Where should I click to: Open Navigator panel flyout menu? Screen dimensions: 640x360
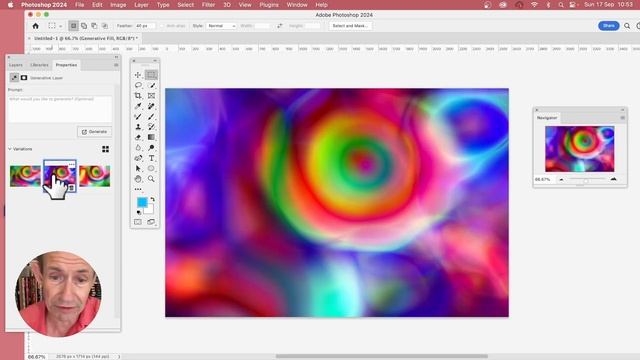pyautogui.click(x=622, y=118)
